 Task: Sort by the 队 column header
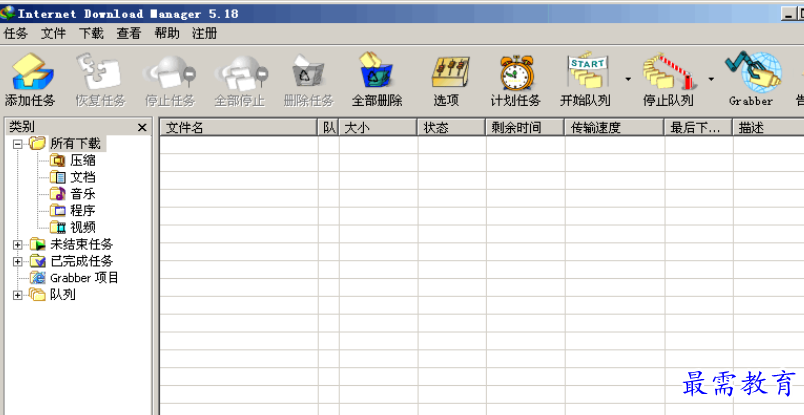tap(329, 128)
